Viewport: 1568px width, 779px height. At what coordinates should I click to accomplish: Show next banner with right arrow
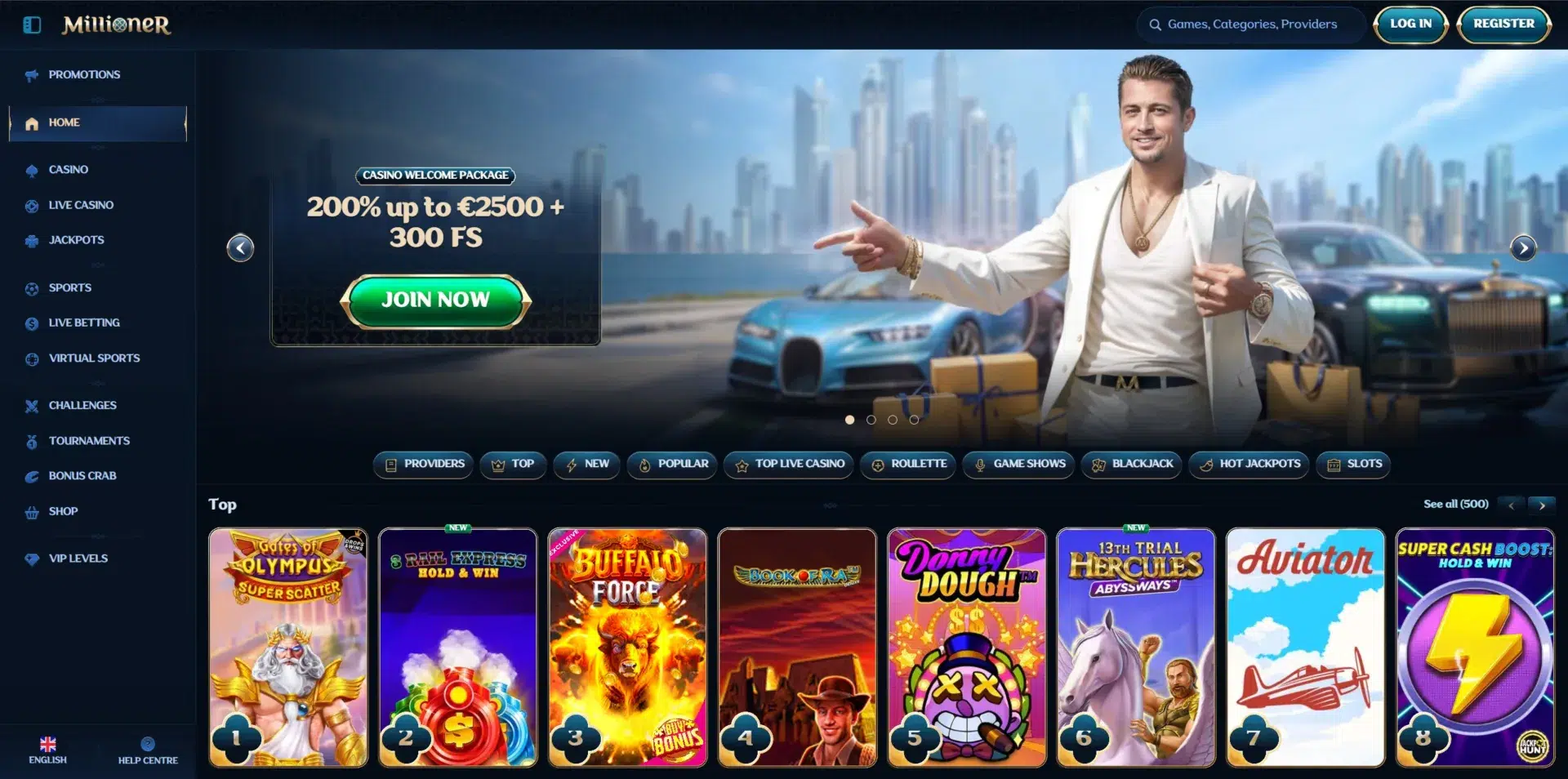click(x=1523, y=247)
